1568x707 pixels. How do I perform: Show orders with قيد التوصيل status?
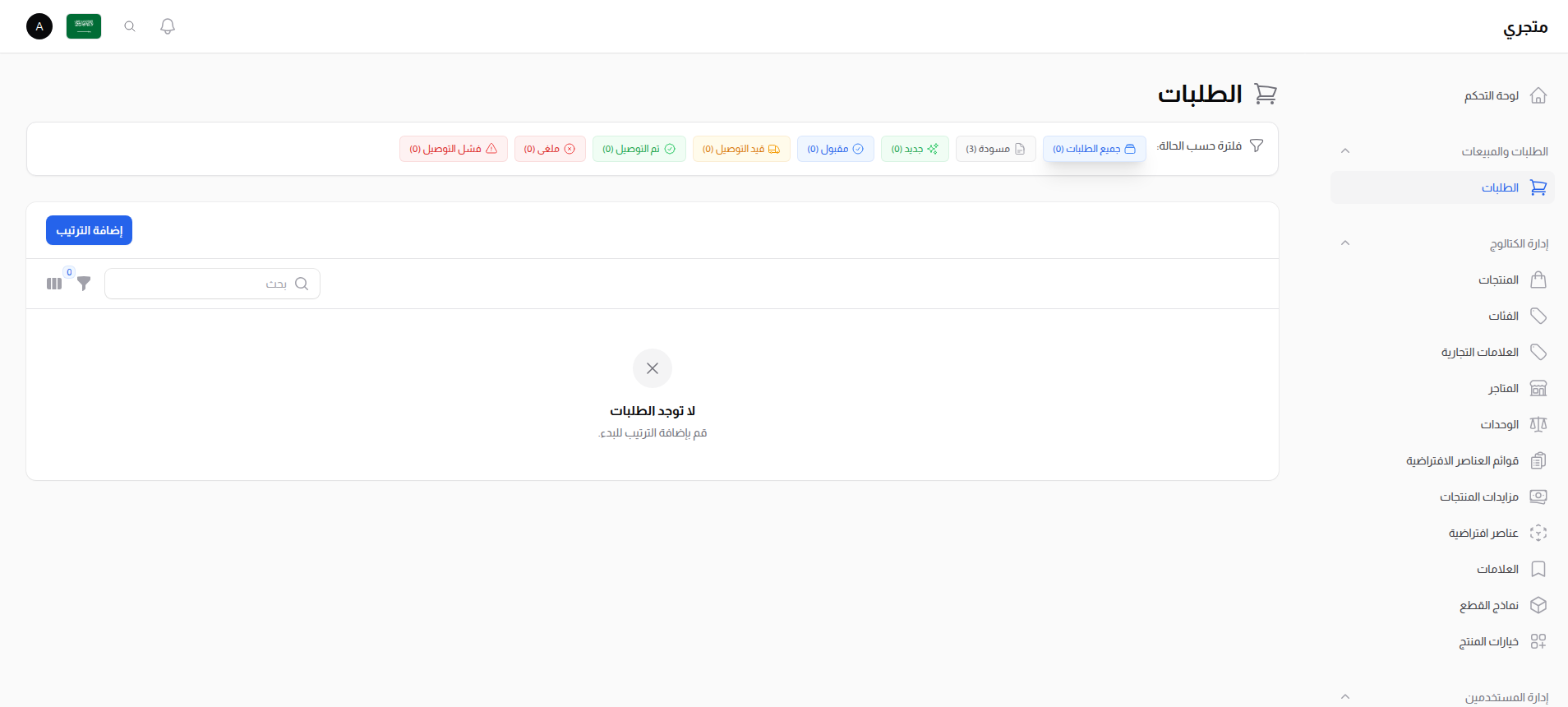click(x=740, y=149)
